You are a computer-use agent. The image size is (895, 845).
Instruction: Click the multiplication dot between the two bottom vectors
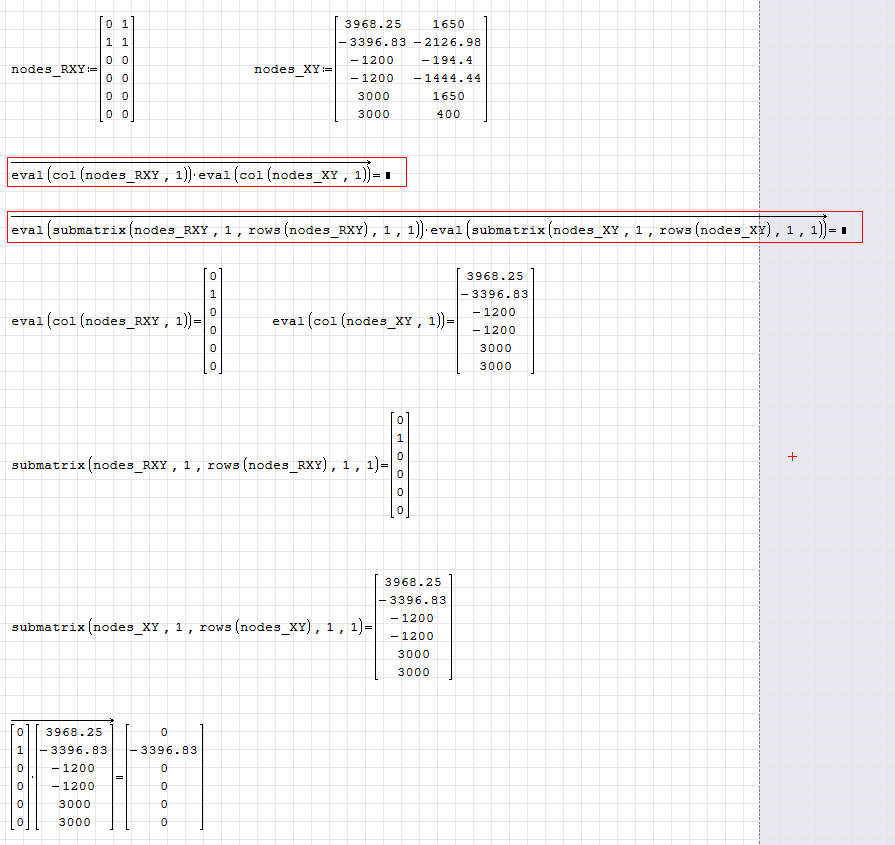[32, 777]
